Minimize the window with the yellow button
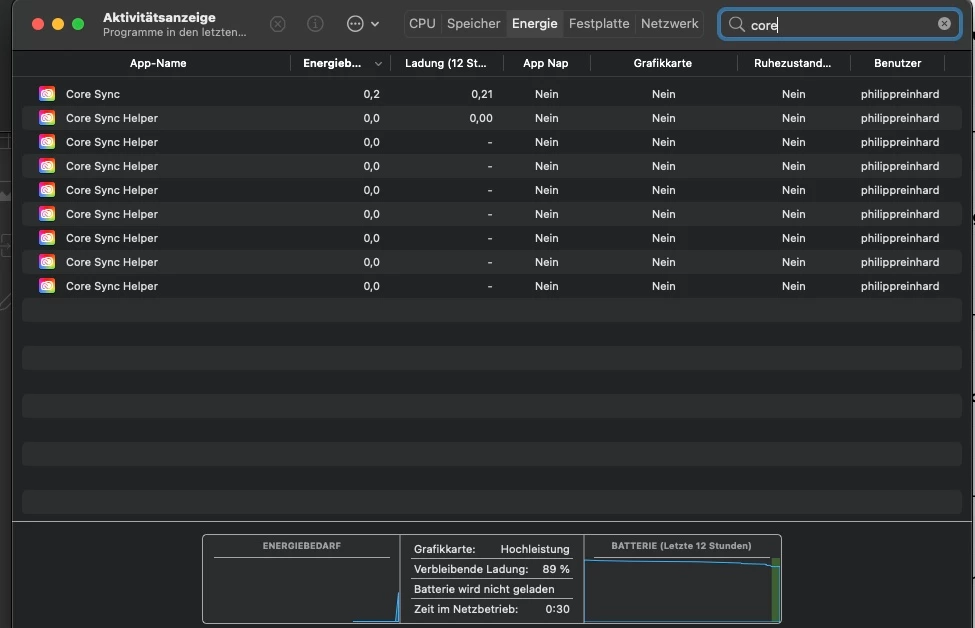This screenshot has width=975, height=628. (x=58, y=24)
